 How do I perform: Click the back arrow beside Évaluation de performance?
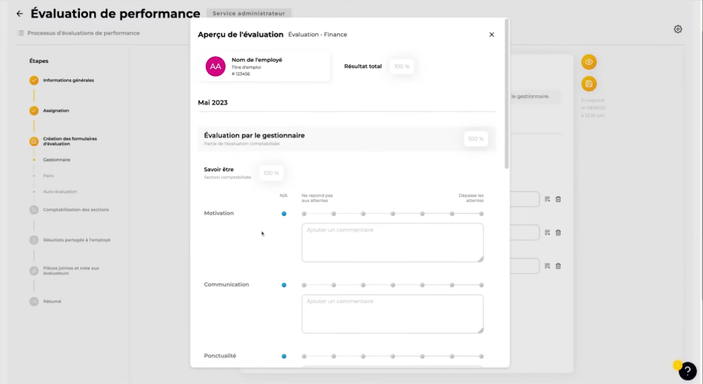click(x=19, y=13)
